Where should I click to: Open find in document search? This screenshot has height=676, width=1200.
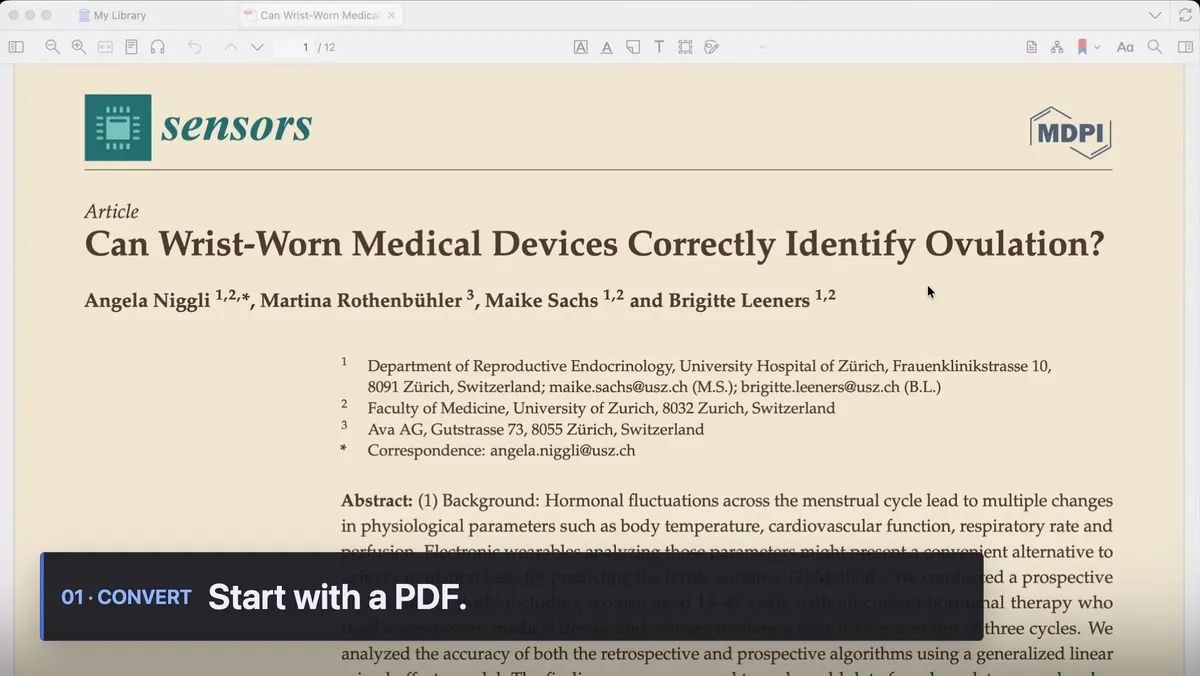coord(1155,47)
